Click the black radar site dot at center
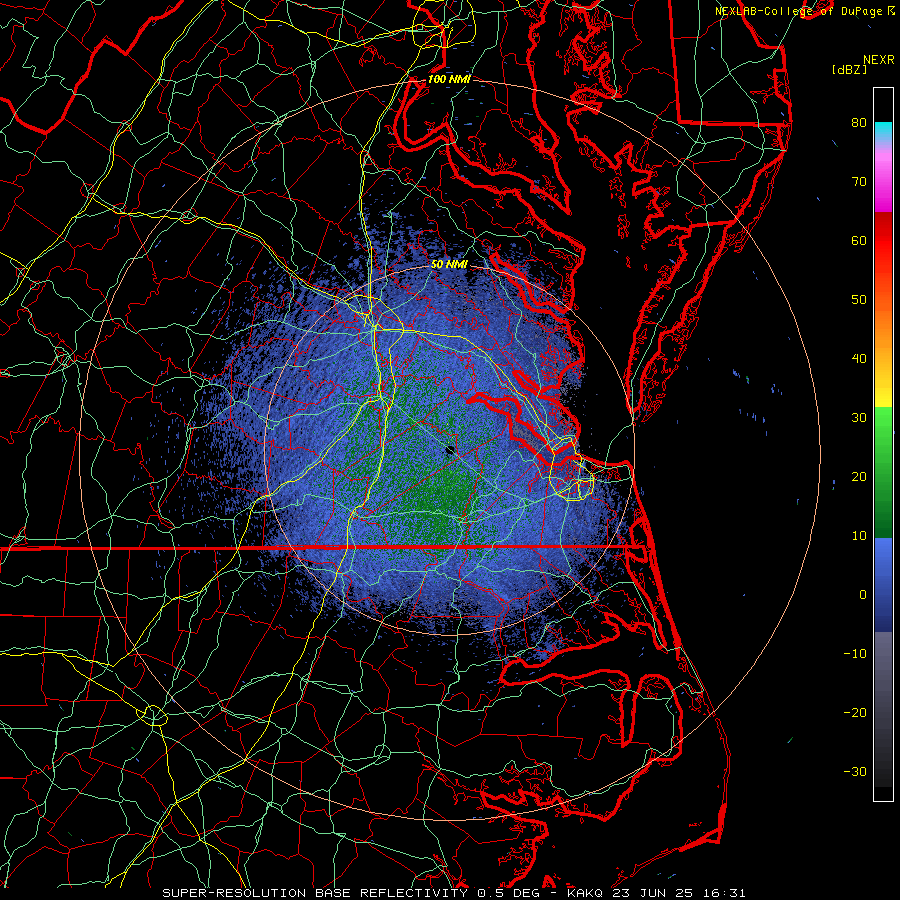Screen dimensions: 900x900 tap(451, 450)
